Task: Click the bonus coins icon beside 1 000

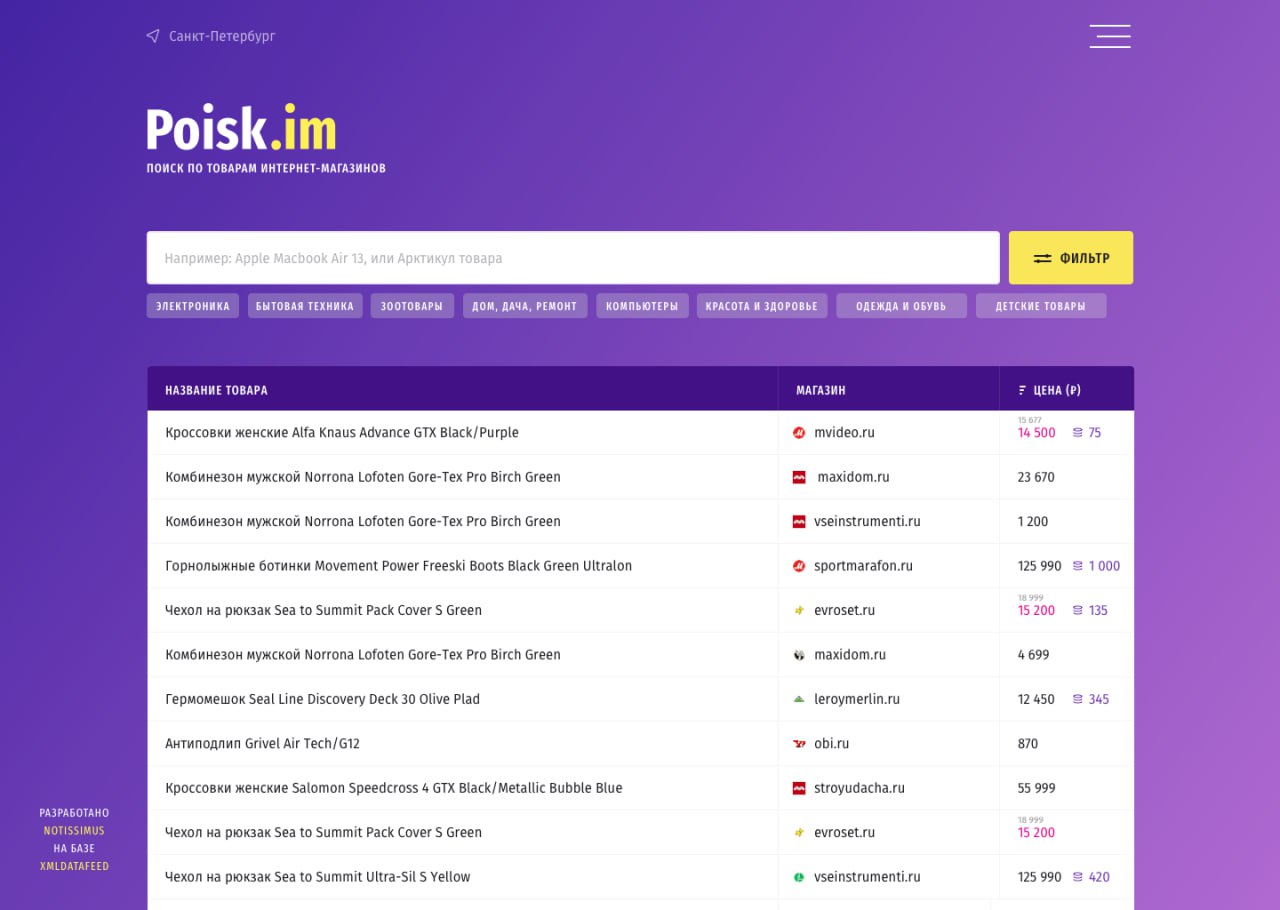Action: point(1078,566)
